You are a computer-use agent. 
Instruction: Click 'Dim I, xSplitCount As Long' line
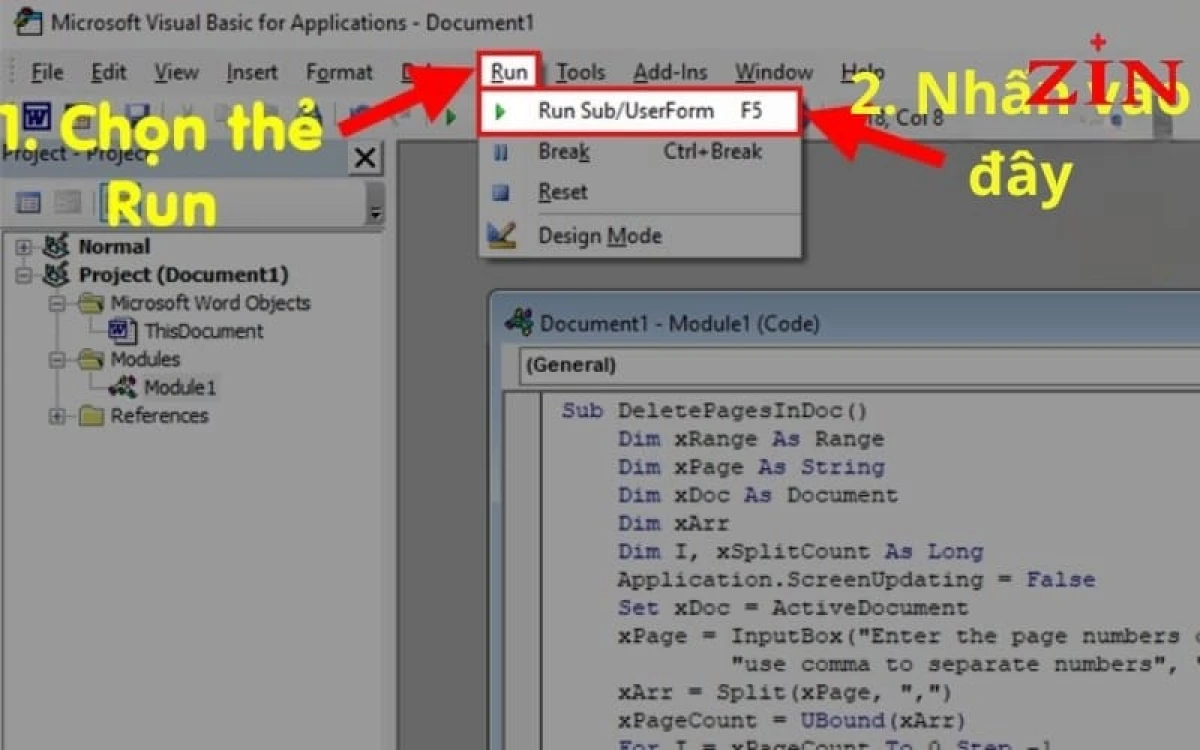tap(800, 551)
